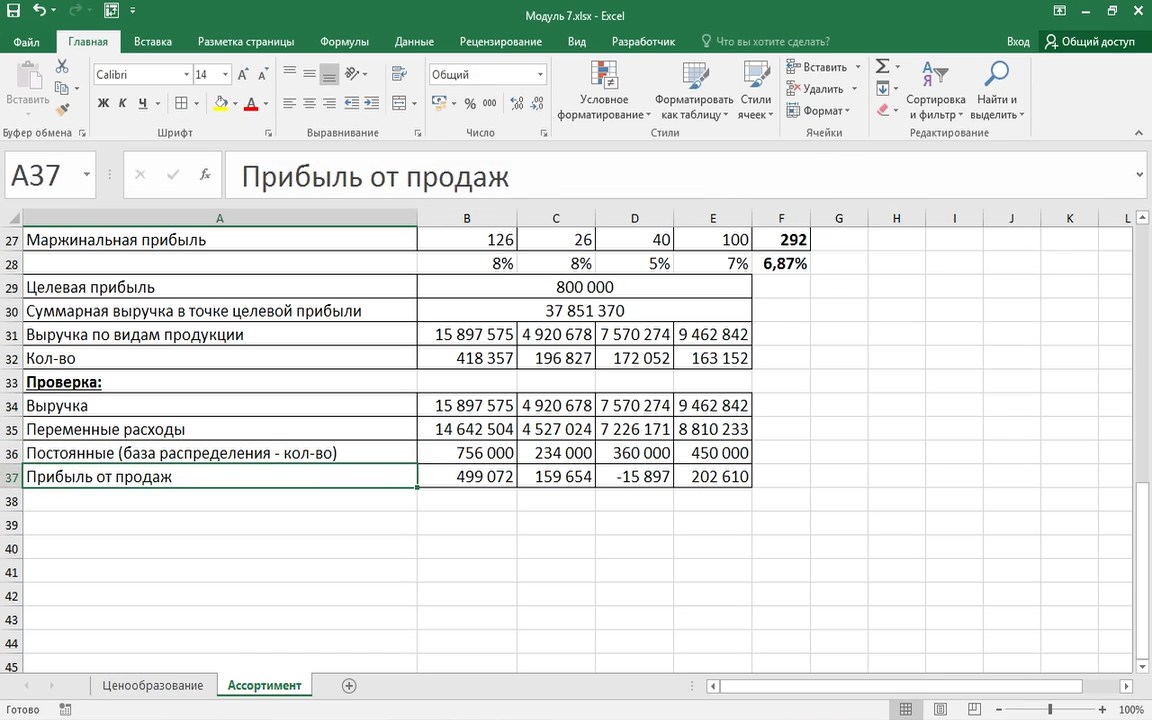Viewport: 1152px width, 720px height.
Task: Toggle center horizontal text alignment
Action: tap(309, 103)
